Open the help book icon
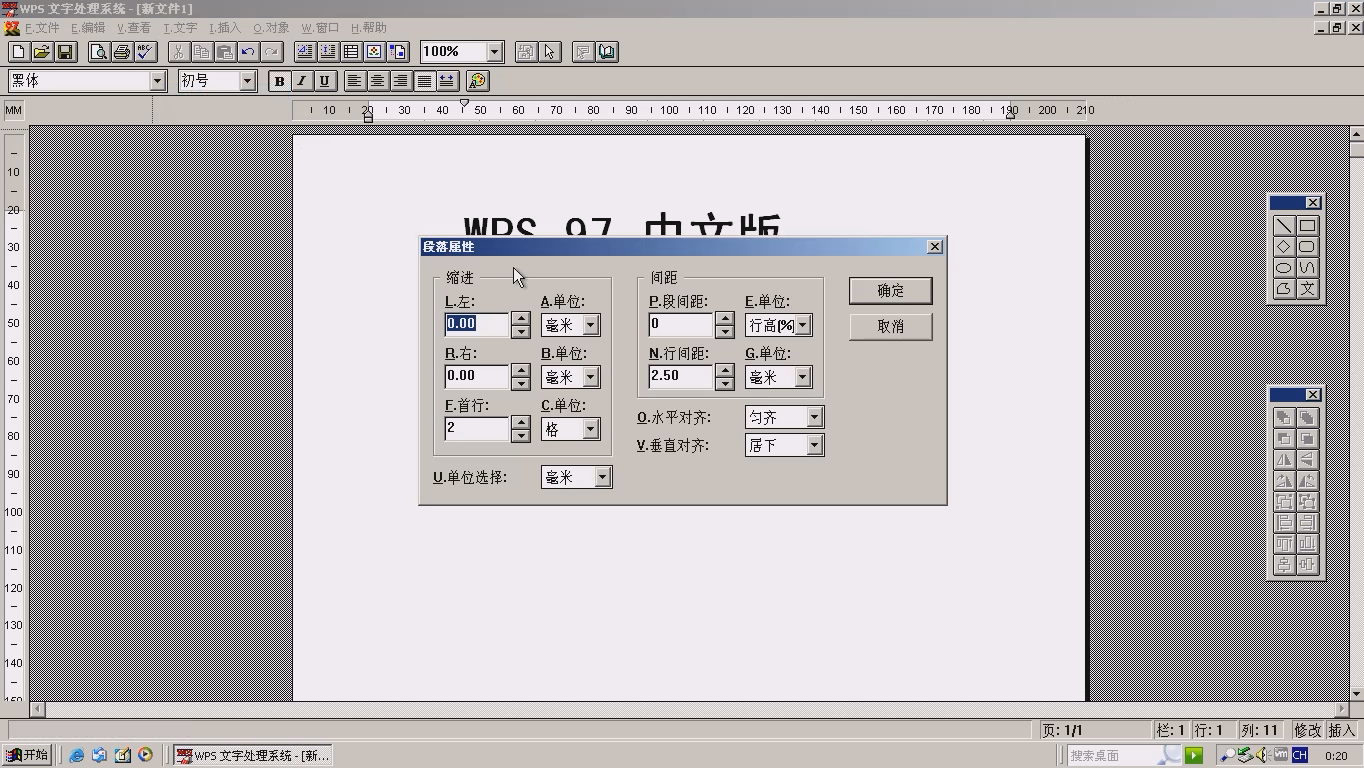Viewport: 1364px width, 768px height. [x=607, y=52]
